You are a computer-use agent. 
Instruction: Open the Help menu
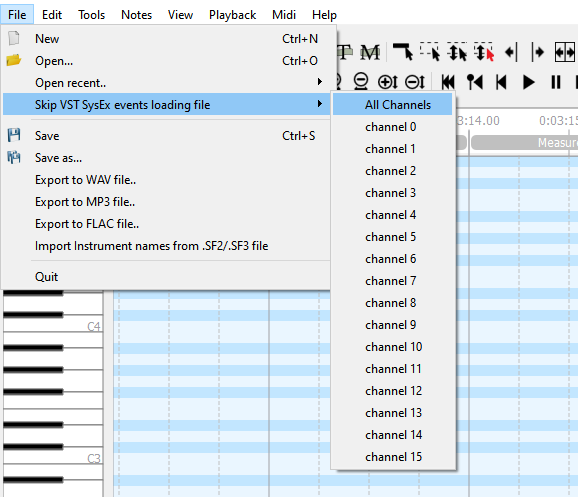[x=324, y=15]
